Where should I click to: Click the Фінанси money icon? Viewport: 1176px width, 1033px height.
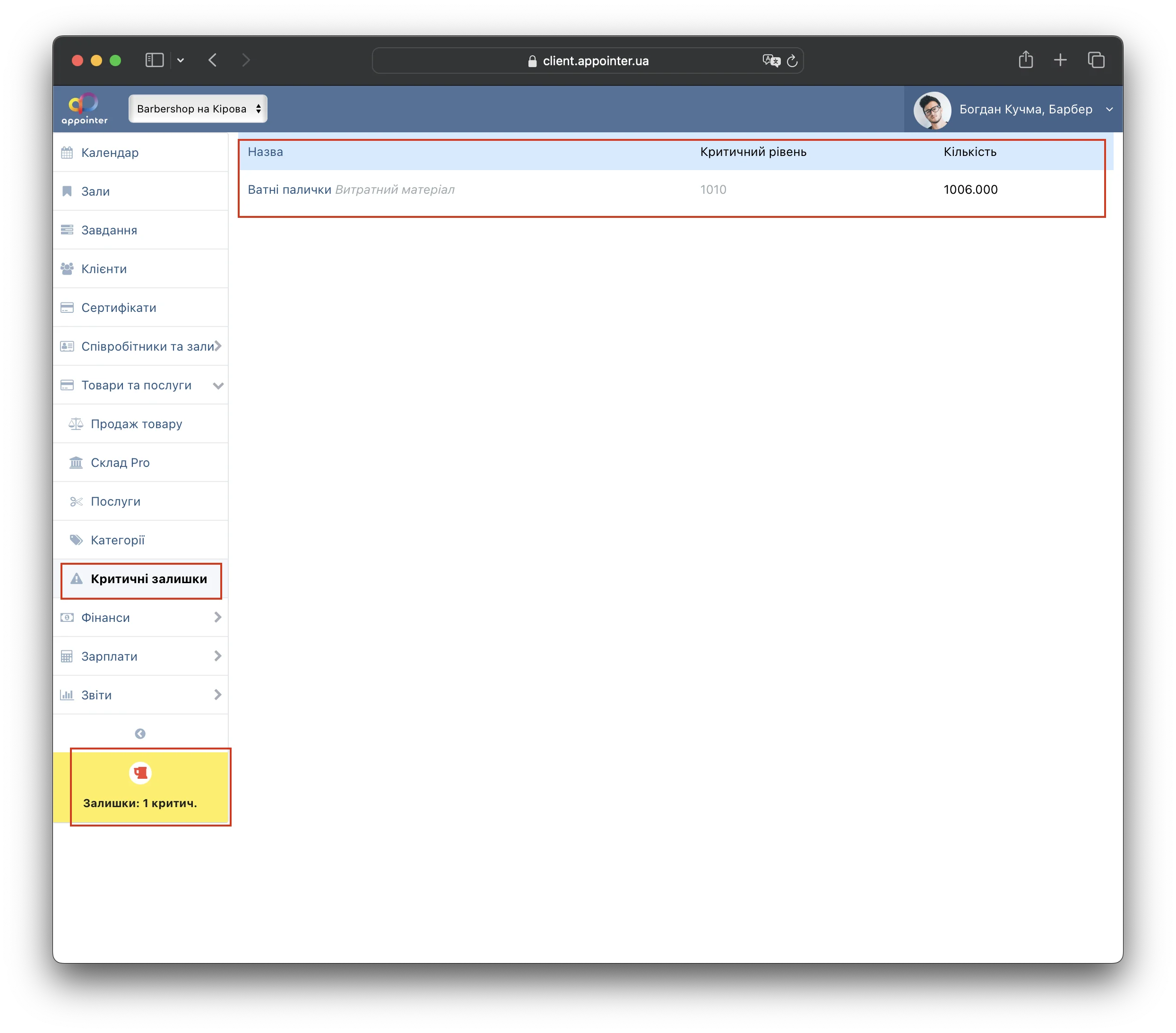[67, 618]
